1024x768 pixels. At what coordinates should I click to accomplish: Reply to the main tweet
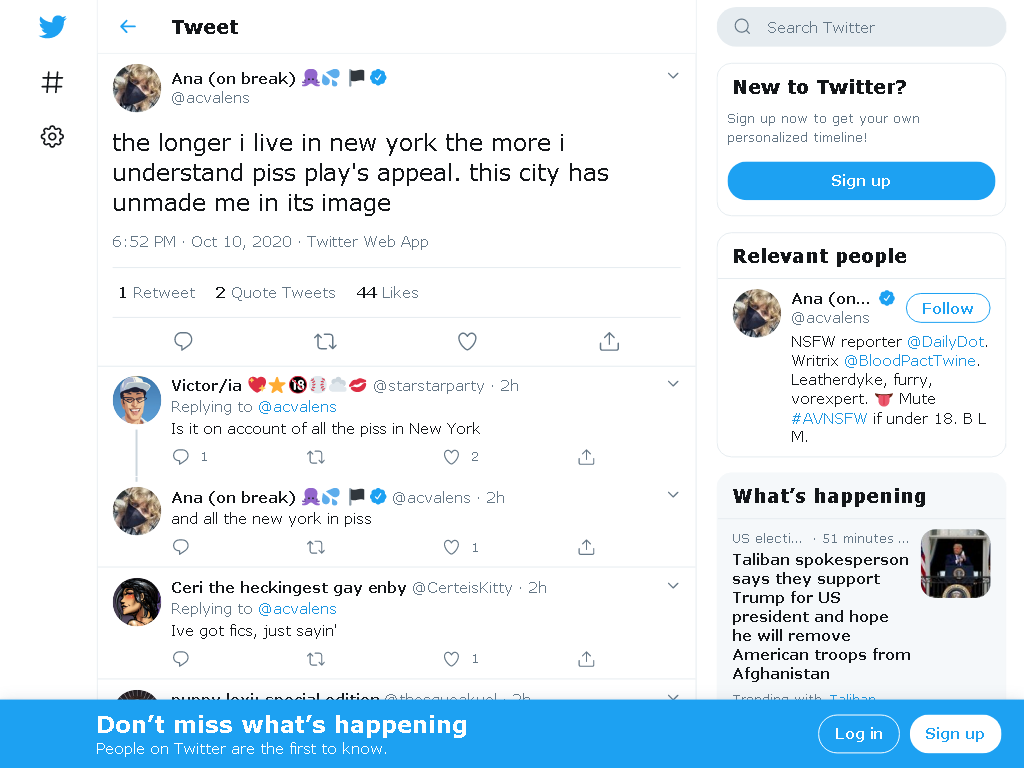click(x=183, y=342)
